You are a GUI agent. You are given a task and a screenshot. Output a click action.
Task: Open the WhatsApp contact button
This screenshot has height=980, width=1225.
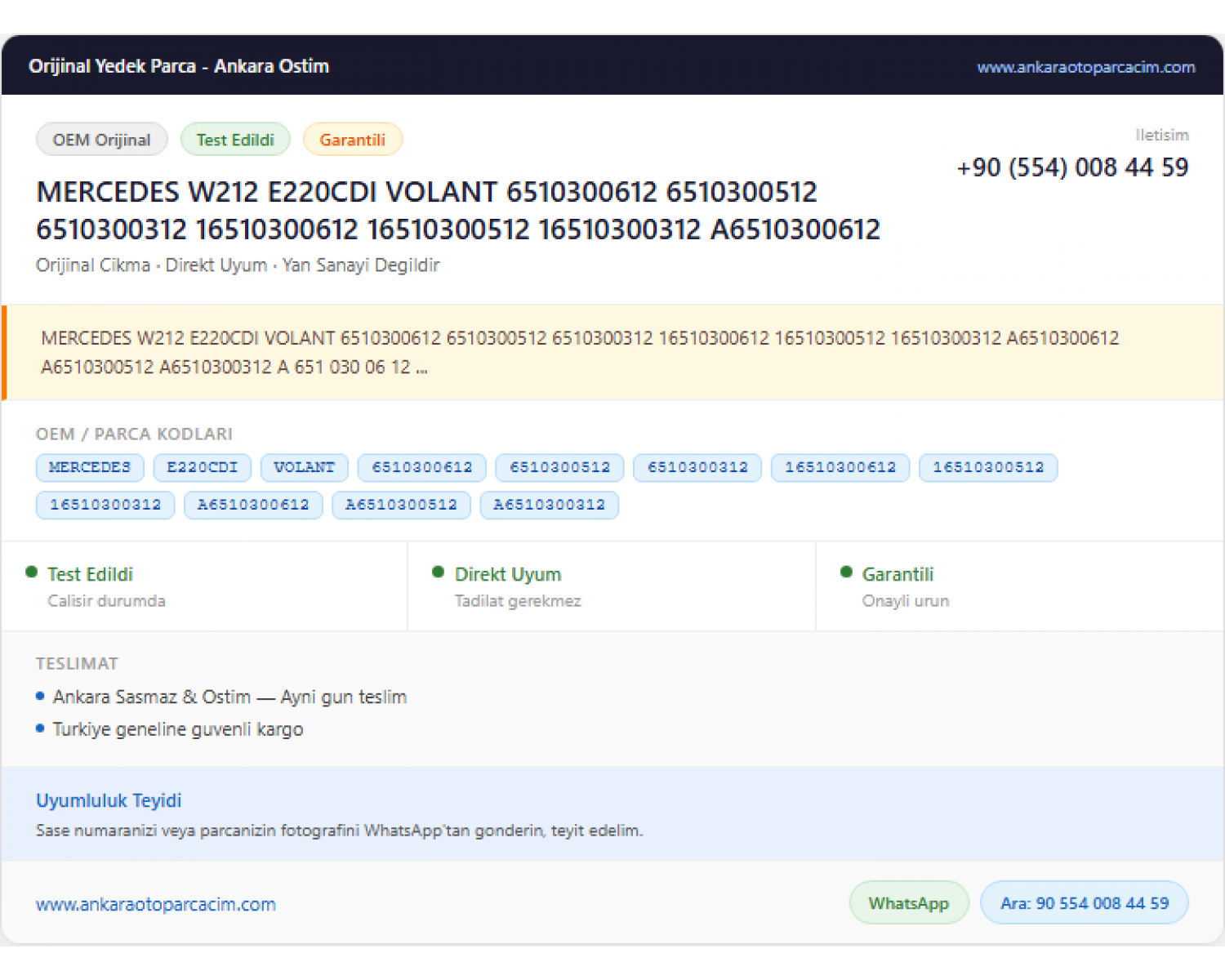point(909,903)
